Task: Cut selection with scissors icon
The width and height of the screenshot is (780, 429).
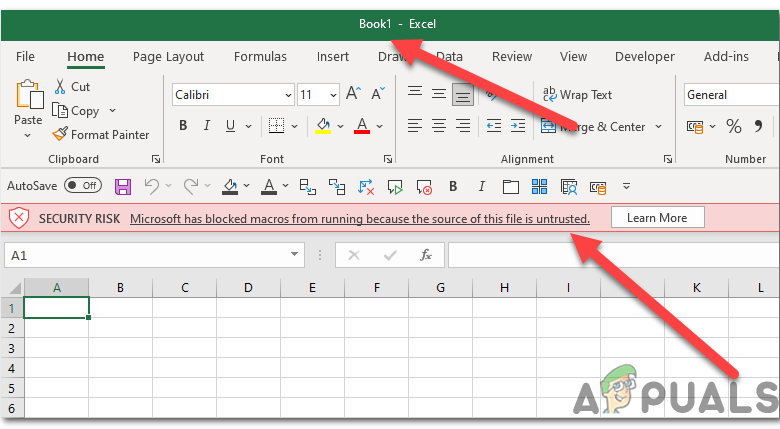Action: (x=60, y=87)
